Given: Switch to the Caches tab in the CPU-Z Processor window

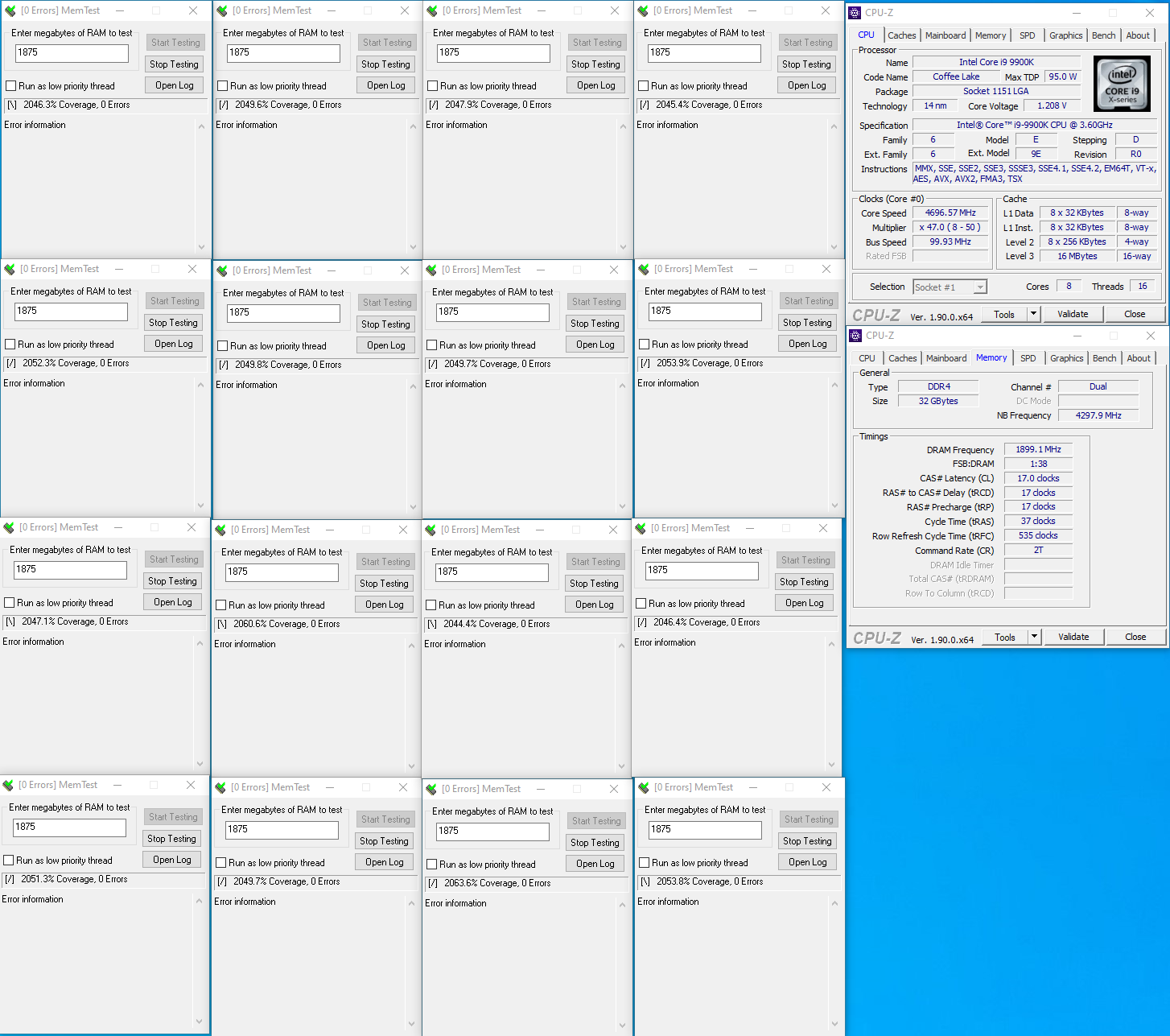Looking at the screenshot, I should click(902, 35).
